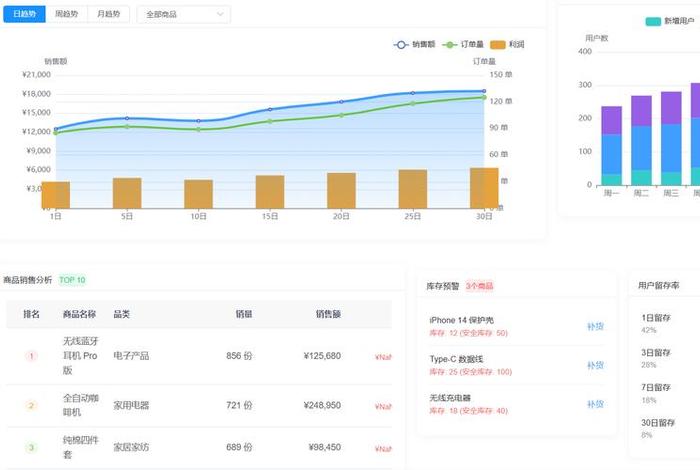Restock Type-C 数据线 via 补货 link
This screenshot has width=700, height=470.
point(595,365)
